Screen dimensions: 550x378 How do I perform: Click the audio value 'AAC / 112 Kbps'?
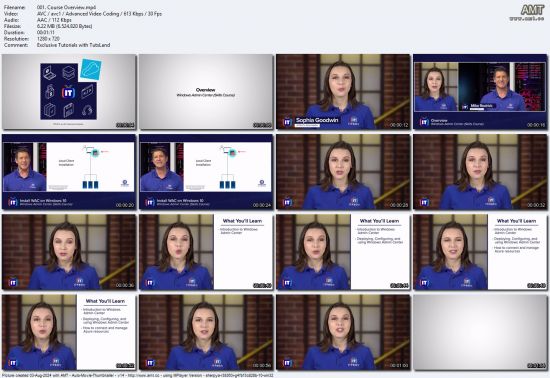tap(54, 20)
